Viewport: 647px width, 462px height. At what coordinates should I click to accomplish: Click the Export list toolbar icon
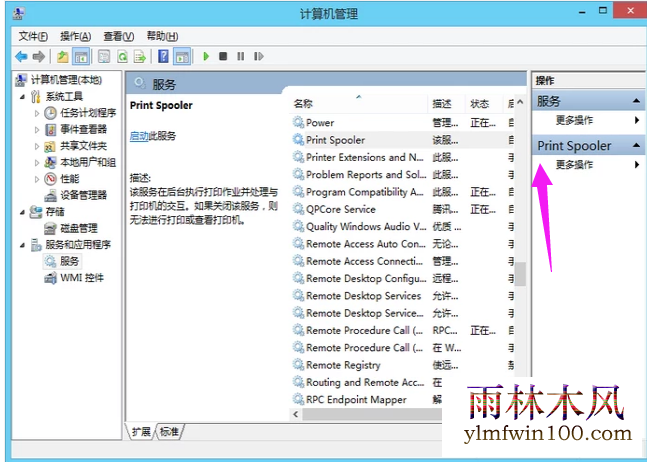[x=140, y=57]
